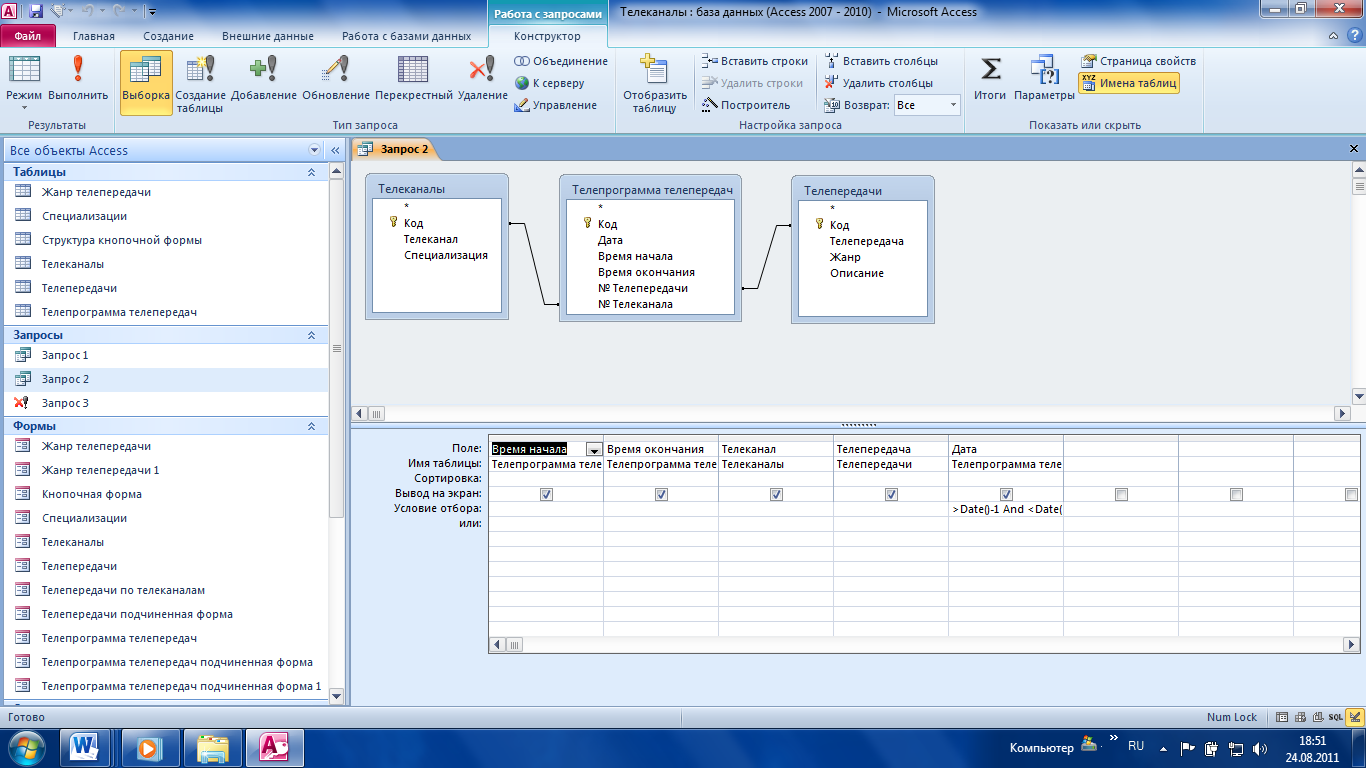Open the Время начала field dropdown
Viewport: 1366px width, 768px height.
coord(594,449)
